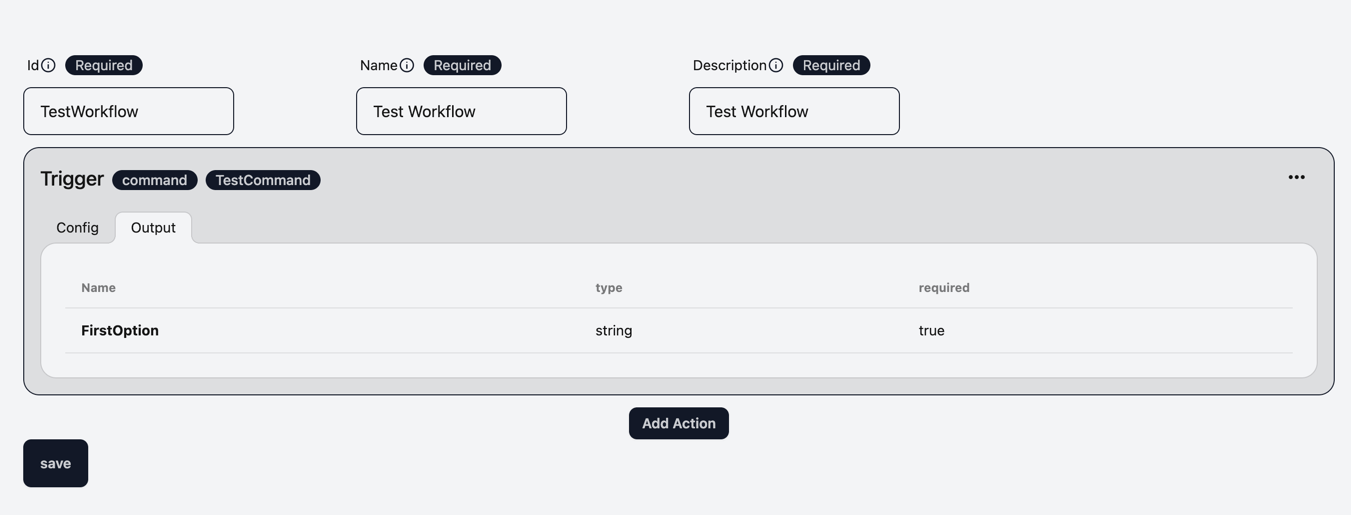
Task: Focus the Description input field
Action: click(794, 111)
